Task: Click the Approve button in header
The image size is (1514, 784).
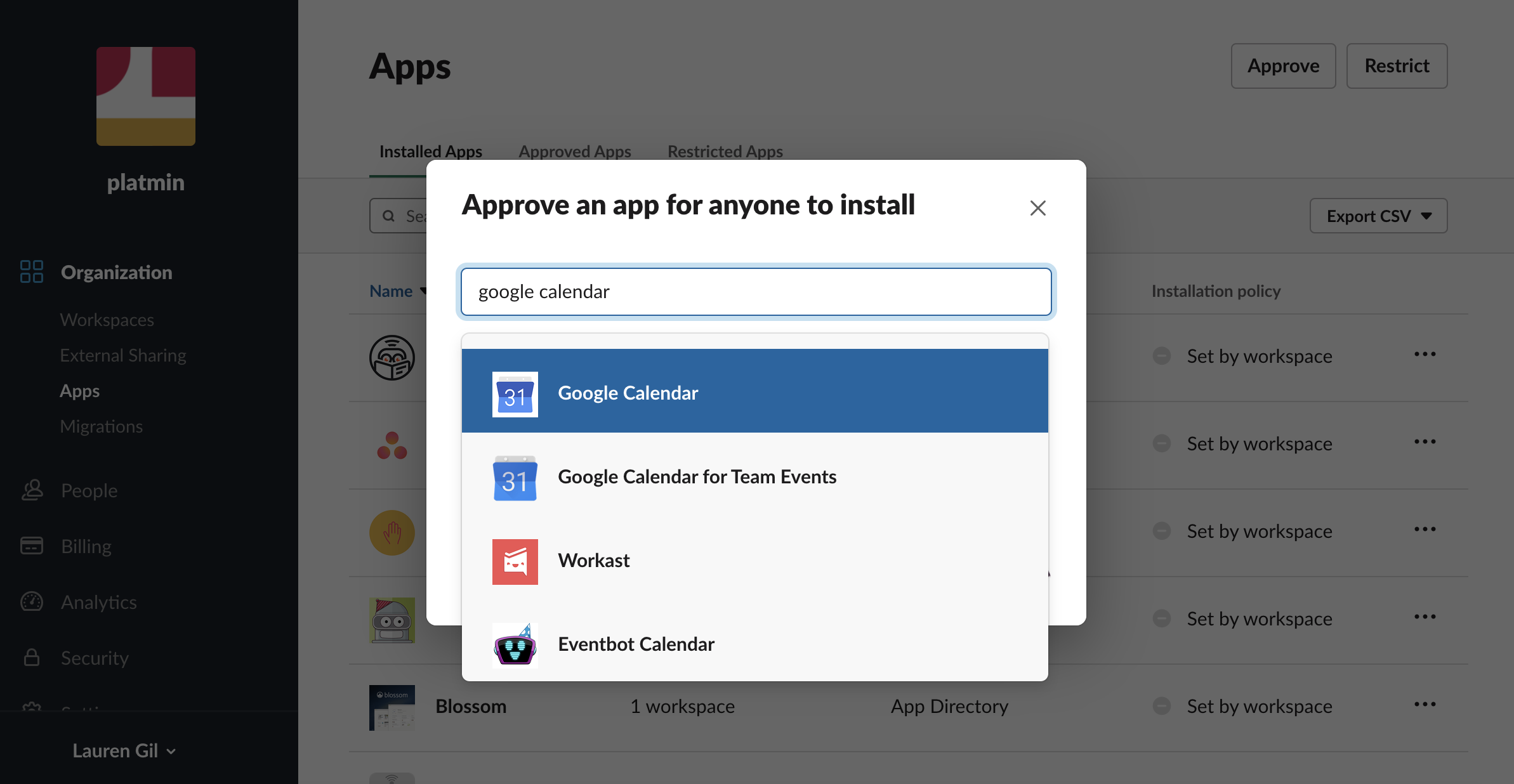Action: [1283, 66]
